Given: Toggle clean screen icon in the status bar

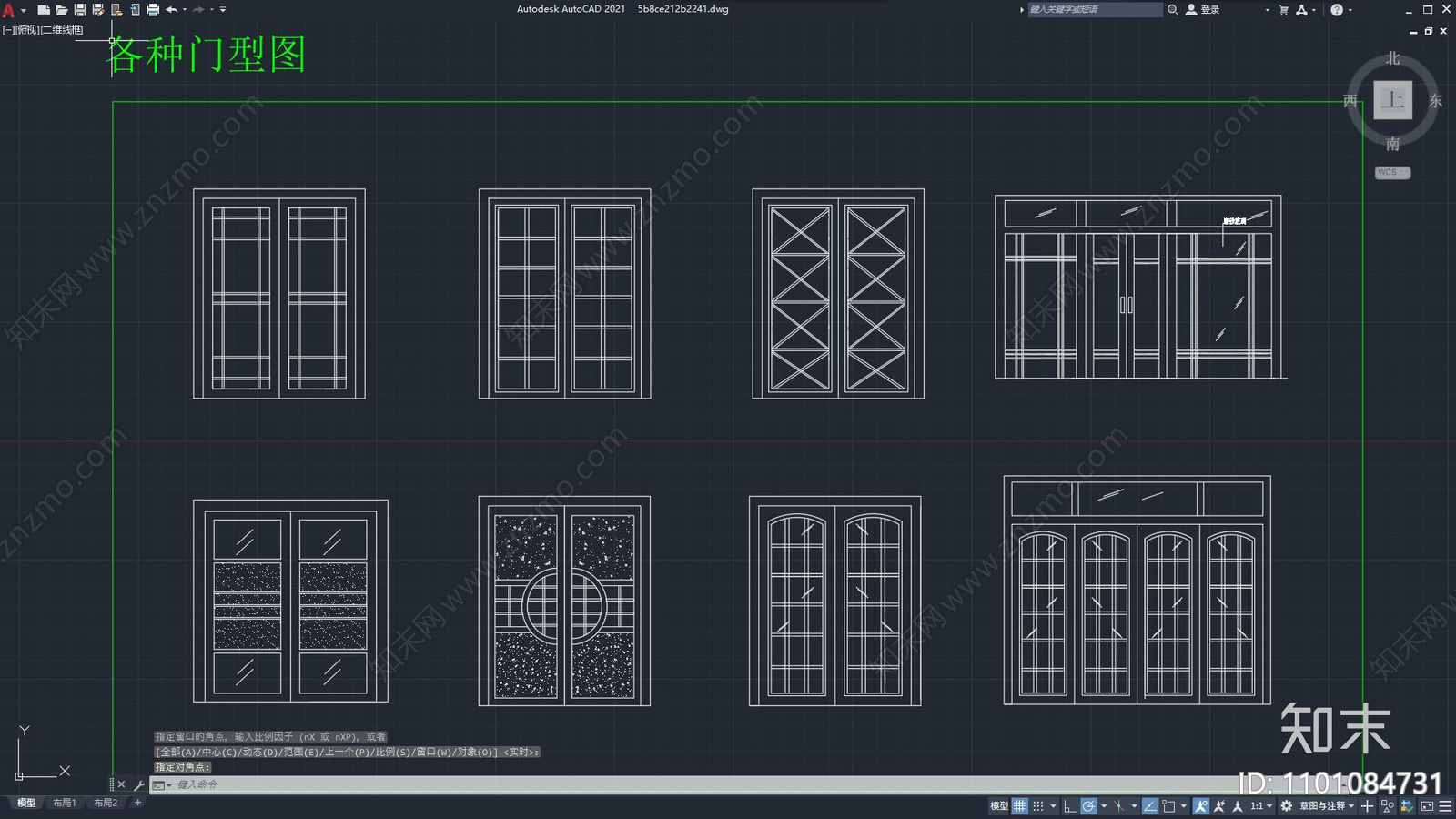Looking at the screenshot, I should coord(1427,805).
